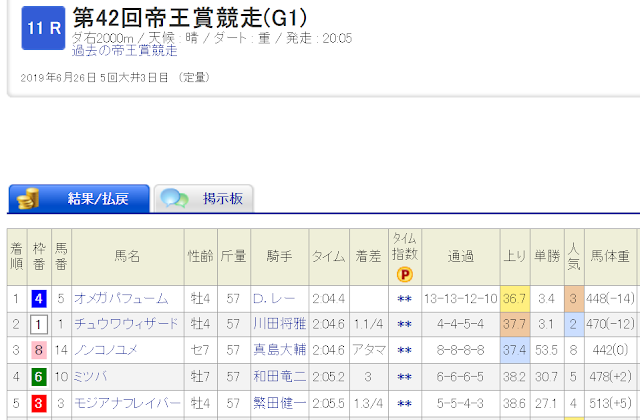The image size is (640, 420).
Task: Click passing order 5-5-4-3
Action: pyautogui.click(x=460, y=404)
